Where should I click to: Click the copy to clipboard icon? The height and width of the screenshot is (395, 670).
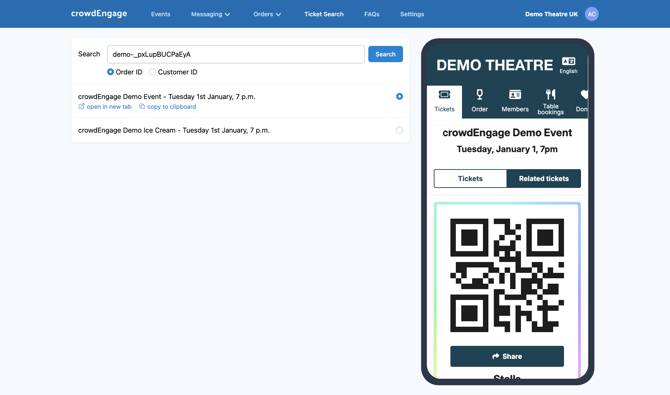pyautogui.click(x=142, y=106)
